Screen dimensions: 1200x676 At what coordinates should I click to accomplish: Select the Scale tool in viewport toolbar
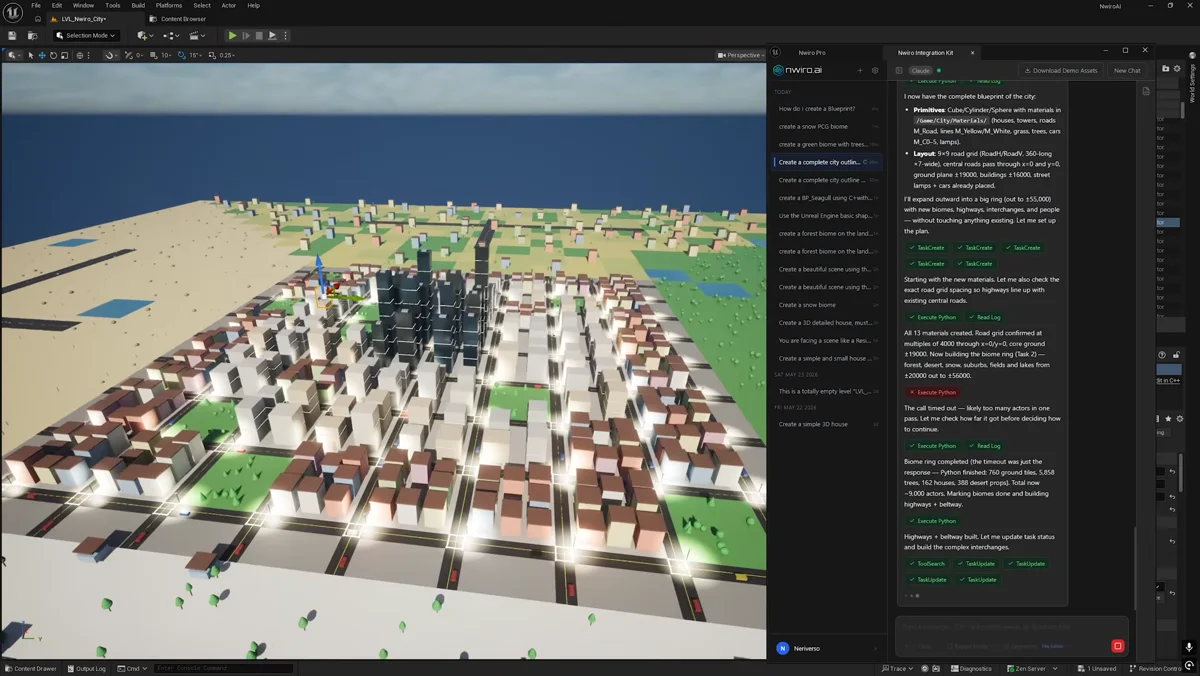[x=64, y=55]
